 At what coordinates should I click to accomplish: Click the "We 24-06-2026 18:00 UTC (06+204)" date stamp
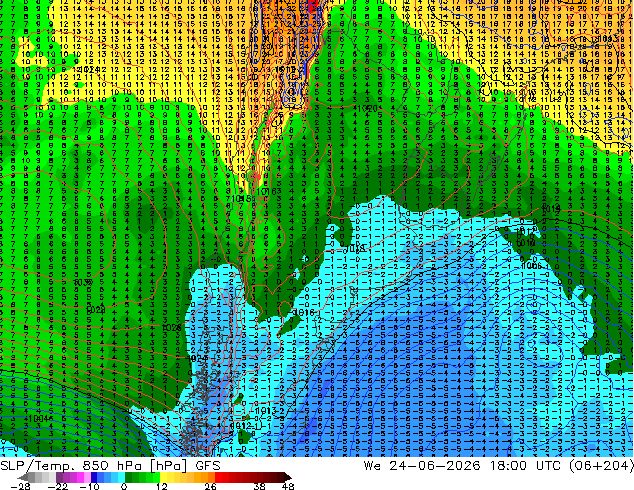click(x=498, y=466)
